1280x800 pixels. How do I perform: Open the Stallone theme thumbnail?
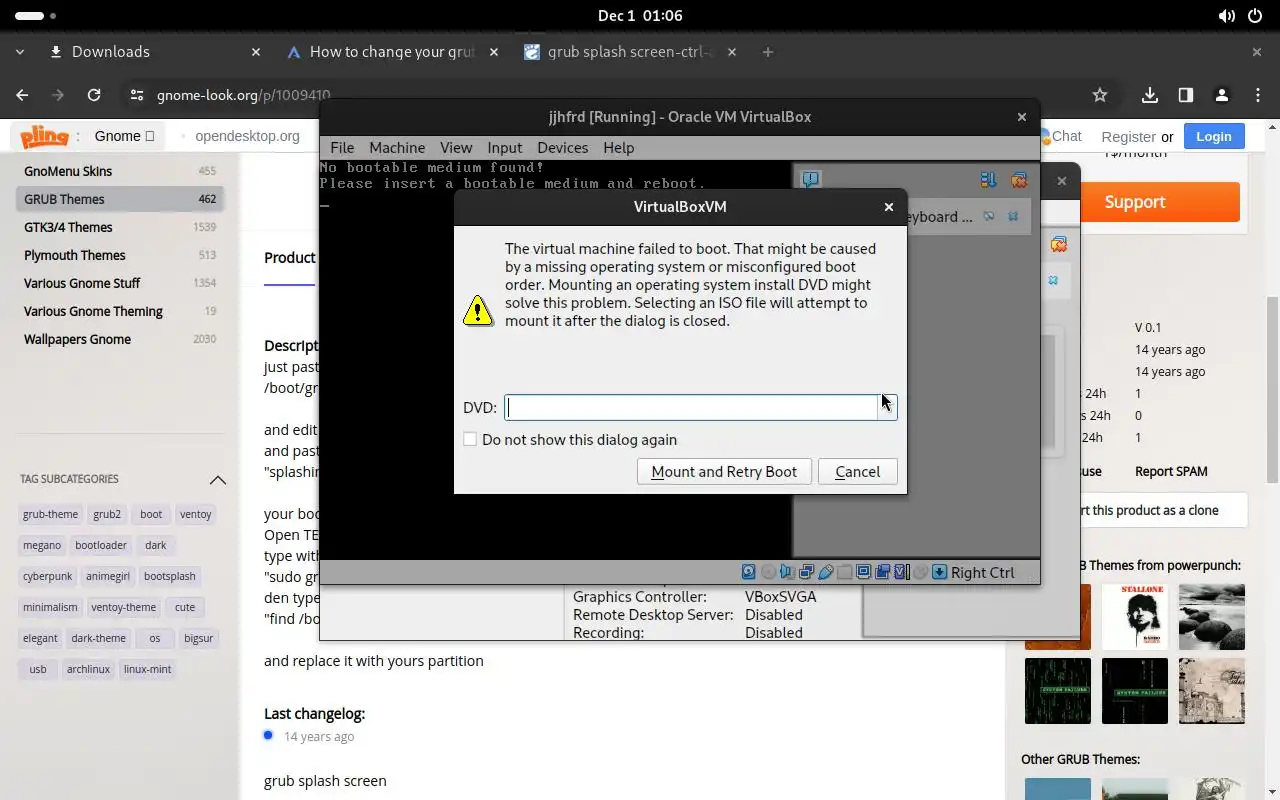(1134, 617)
